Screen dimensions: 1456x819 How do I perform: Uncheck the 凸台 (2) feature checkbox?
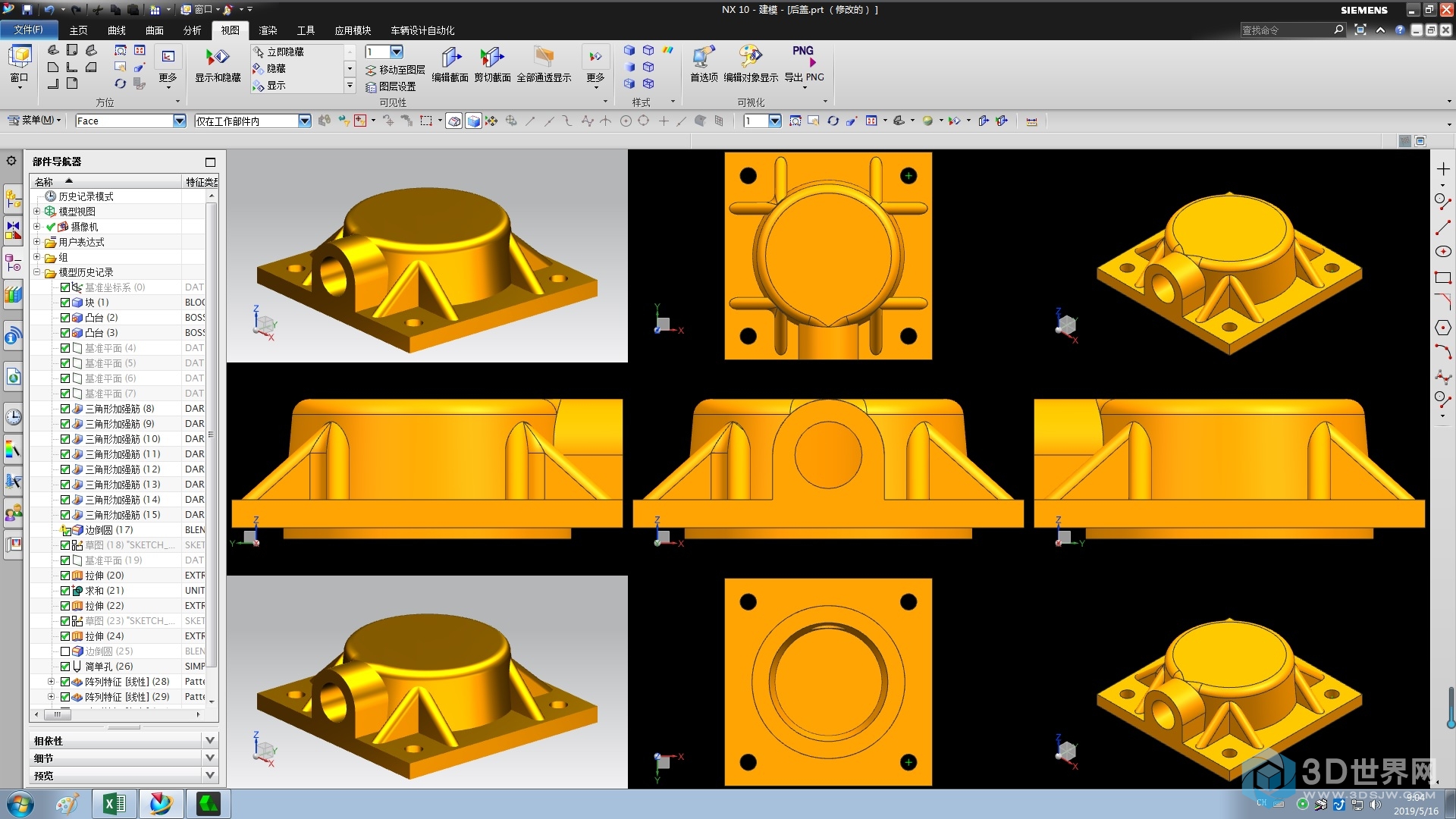tap(65, 318)
